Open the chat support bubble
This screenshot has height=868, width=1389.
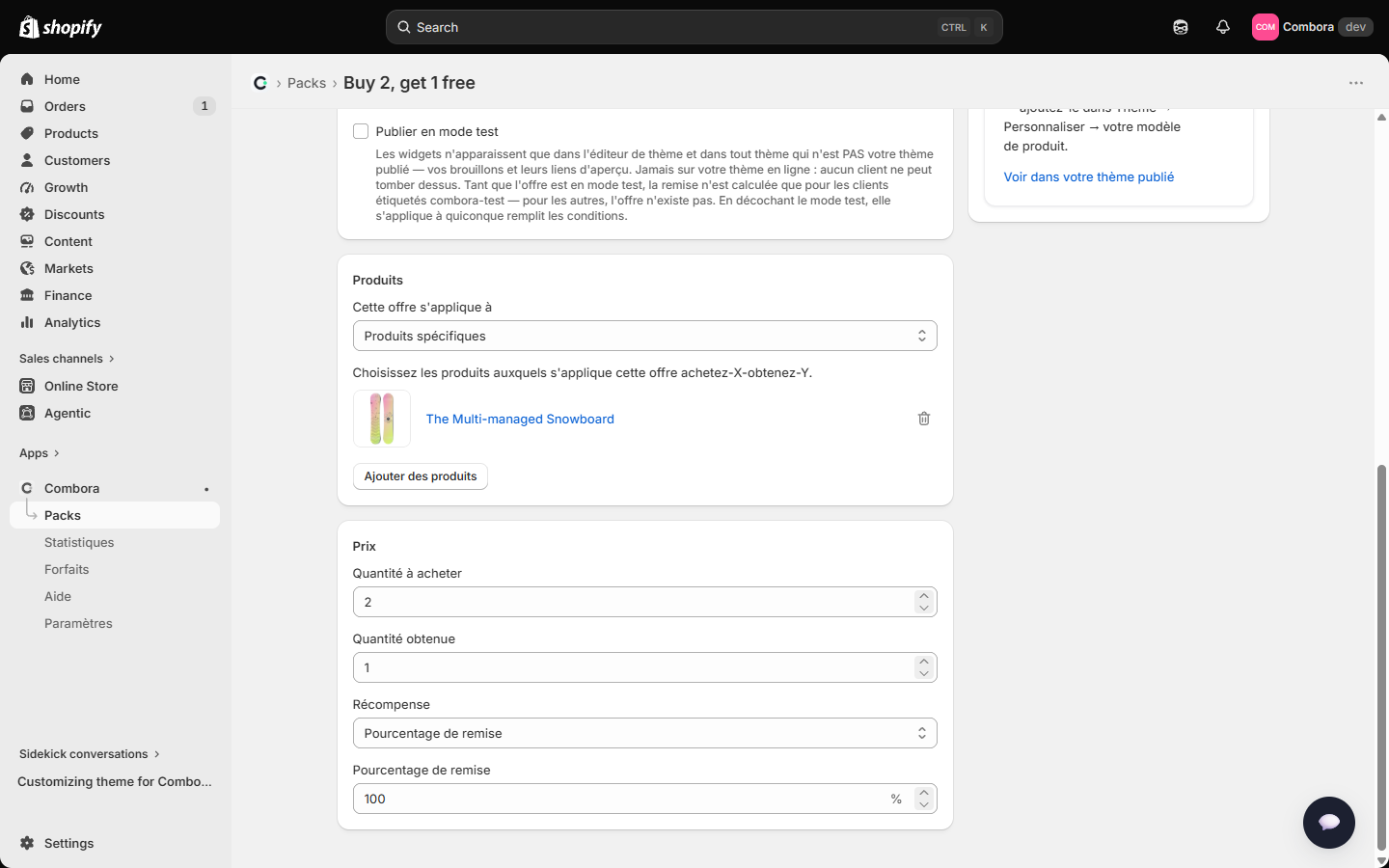1329,823
